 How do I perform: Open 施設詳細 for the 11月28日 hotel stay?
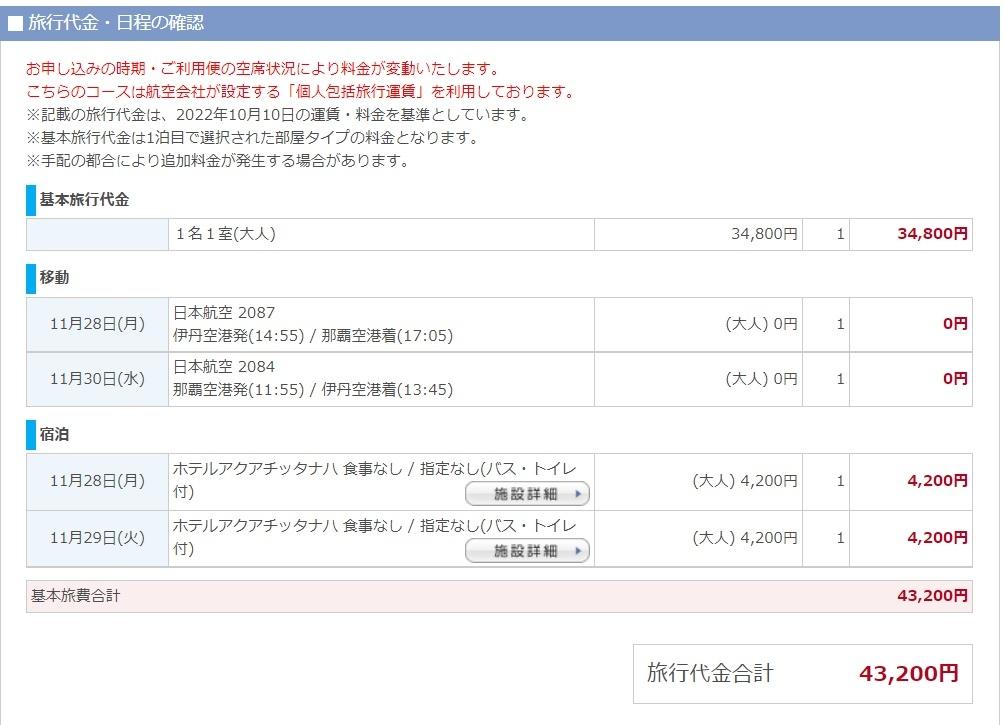click(x=527, y=494)
